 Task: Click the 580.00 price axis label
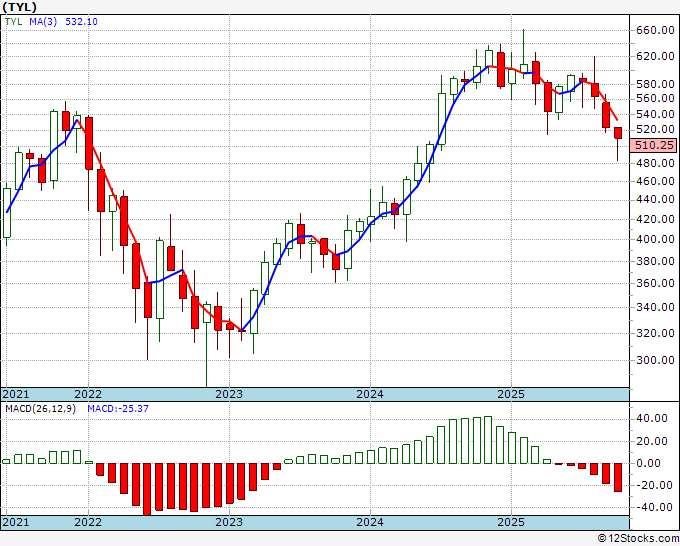tap(655, 84)
